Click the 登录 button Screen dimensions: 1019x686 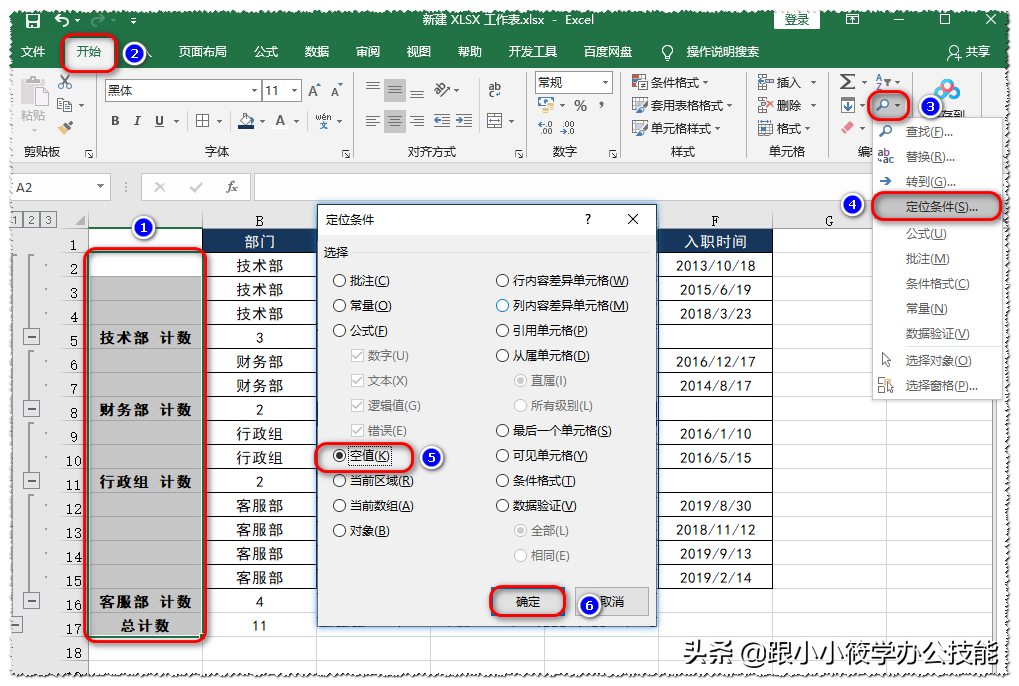click(x=797, y=19)
